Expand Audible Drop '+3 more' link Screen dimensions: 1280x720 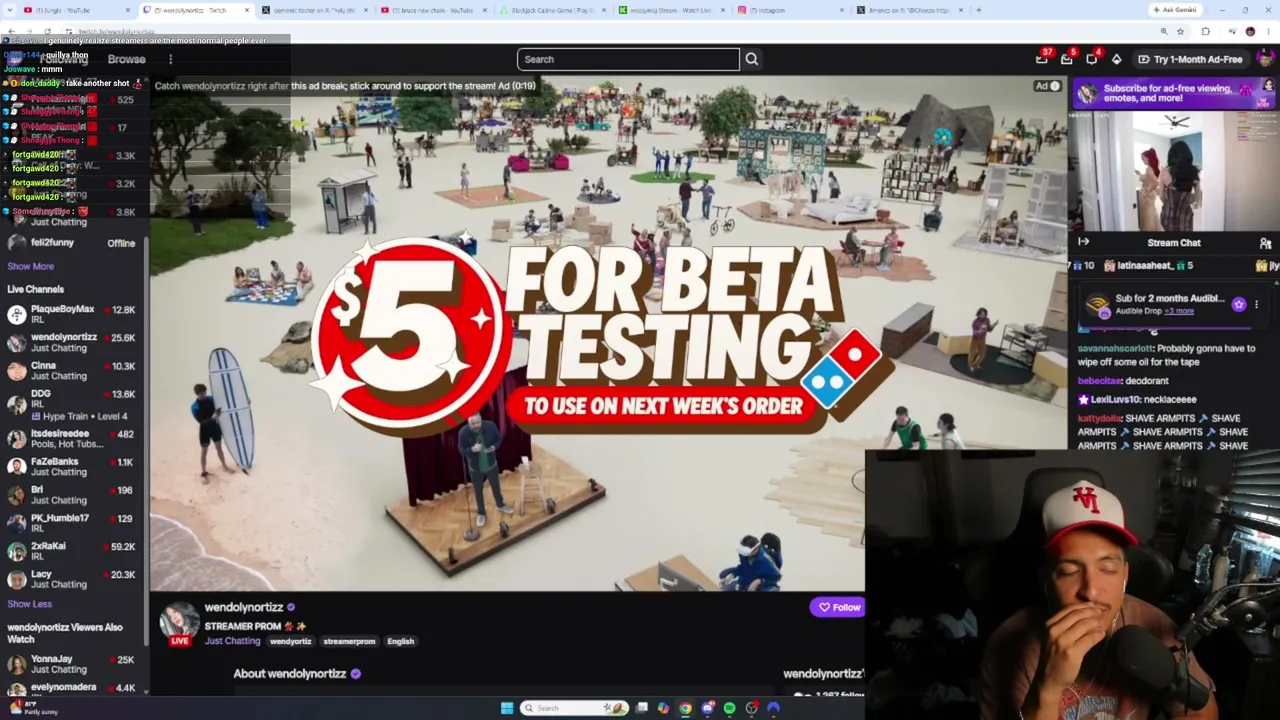tap(1180, 311)
